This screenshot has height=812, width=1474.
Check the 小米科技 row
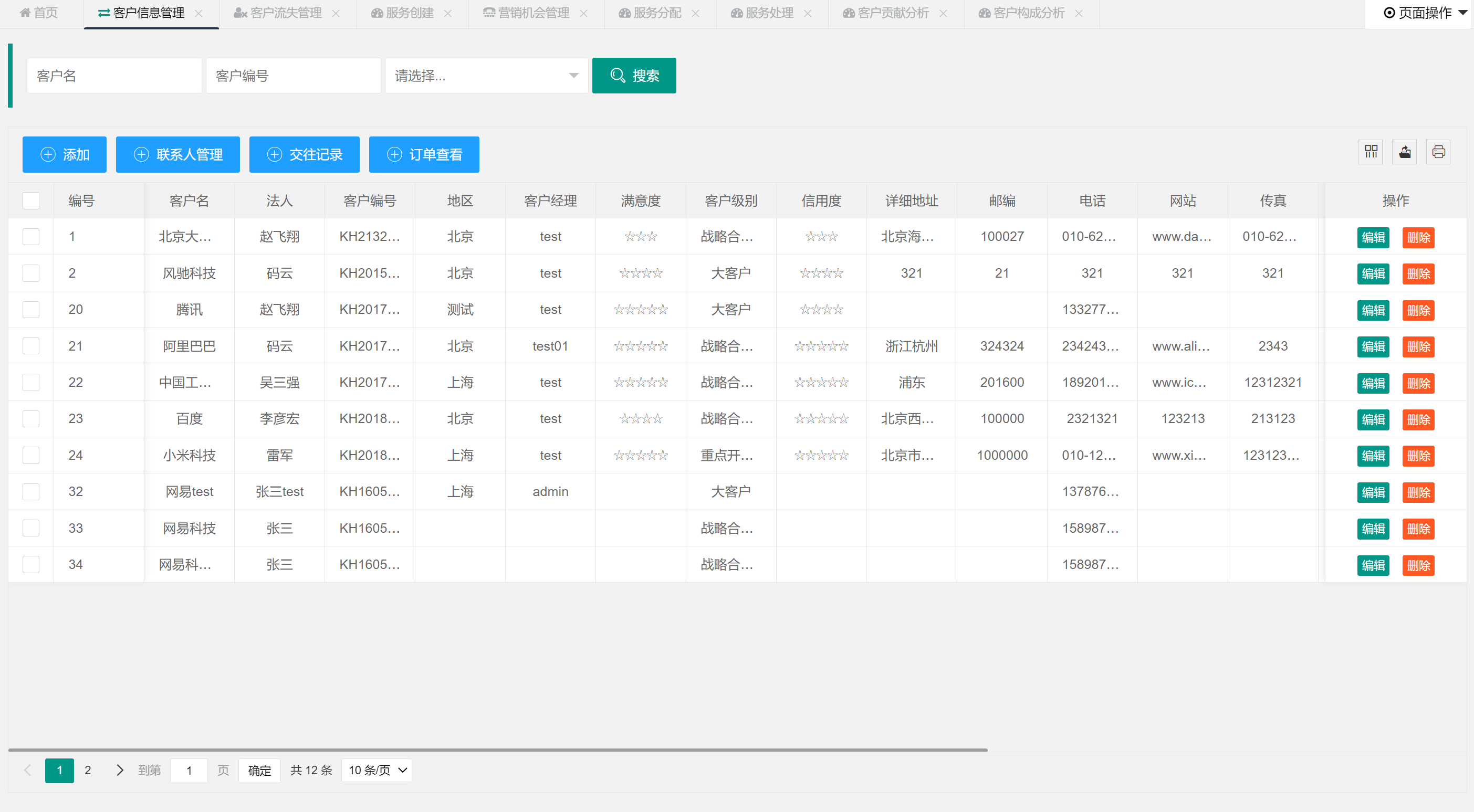31,456
